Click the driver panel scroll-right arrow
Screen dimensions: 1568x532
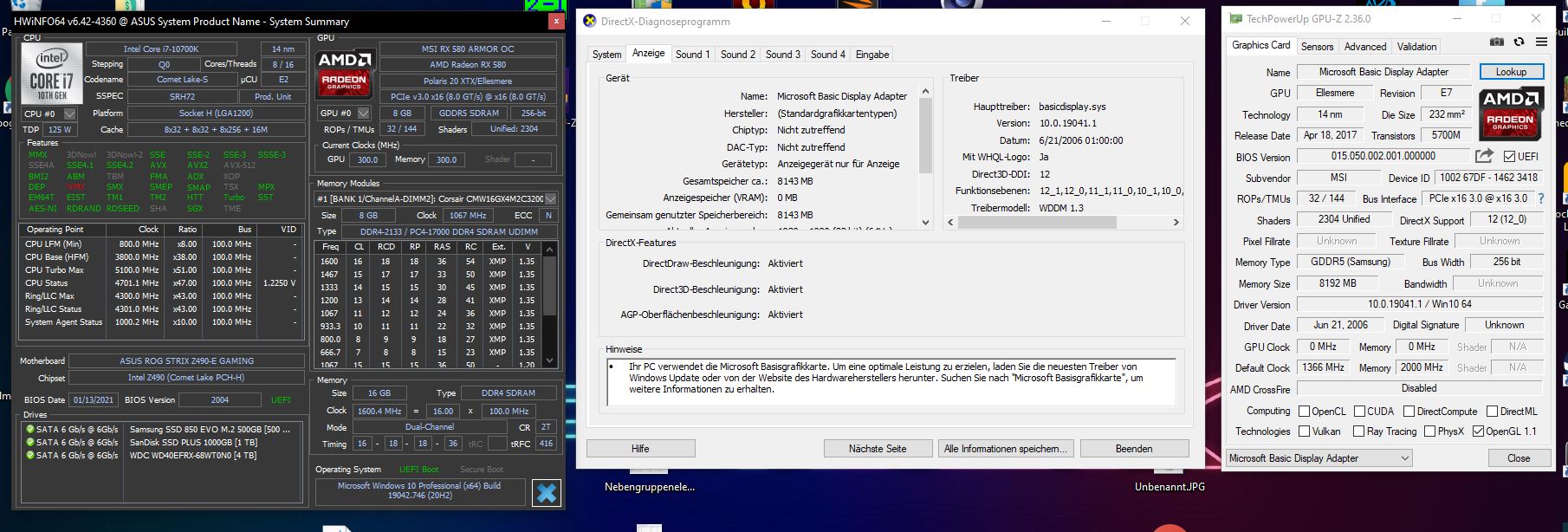pos(1176,223)
